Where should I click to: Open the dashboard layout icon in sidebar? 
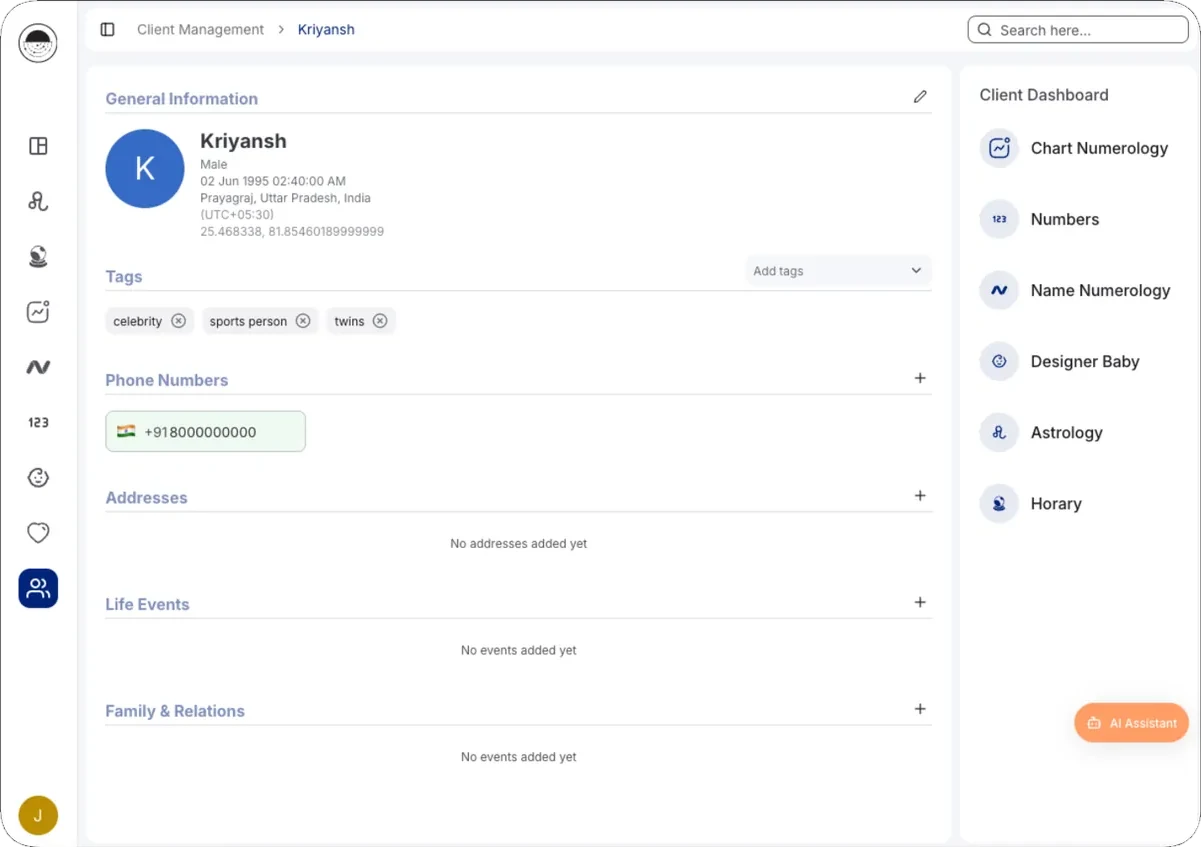[38, 146]
